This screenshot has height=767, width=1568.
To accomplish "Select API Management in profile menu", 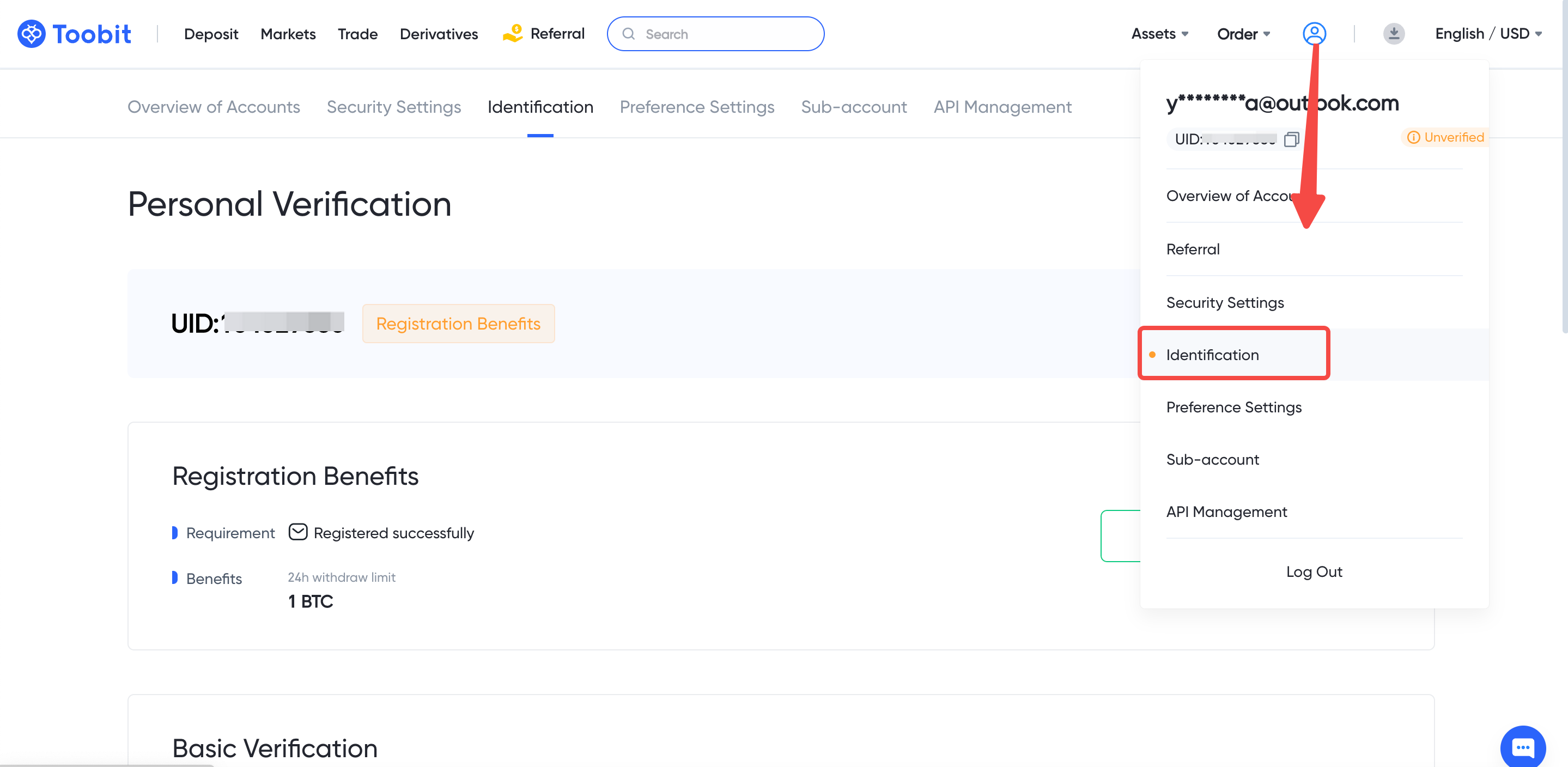I will coord(1314,512).
